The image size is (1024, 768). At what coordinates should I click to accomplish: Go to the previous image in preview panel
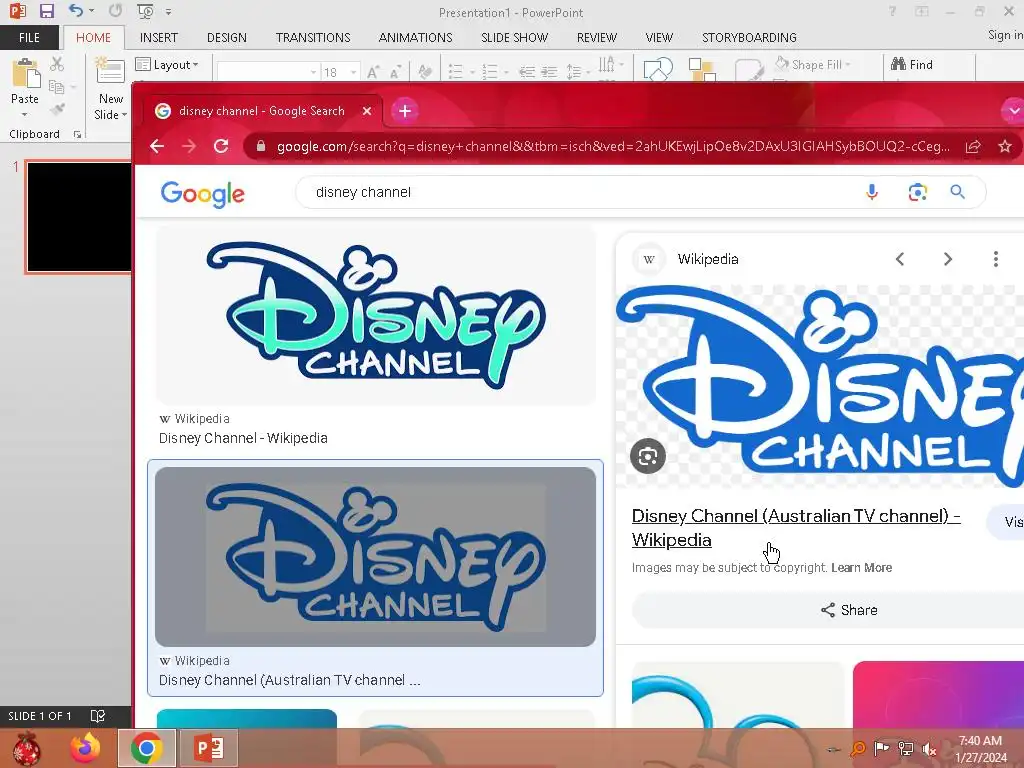coord(900,259)
